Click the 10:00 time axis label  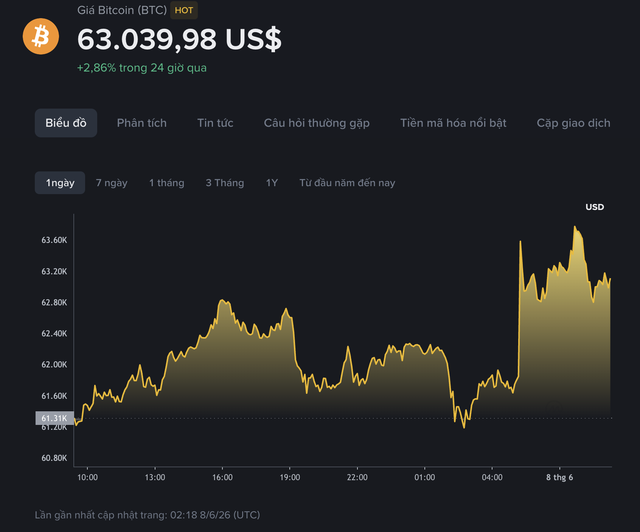[87, 477]
